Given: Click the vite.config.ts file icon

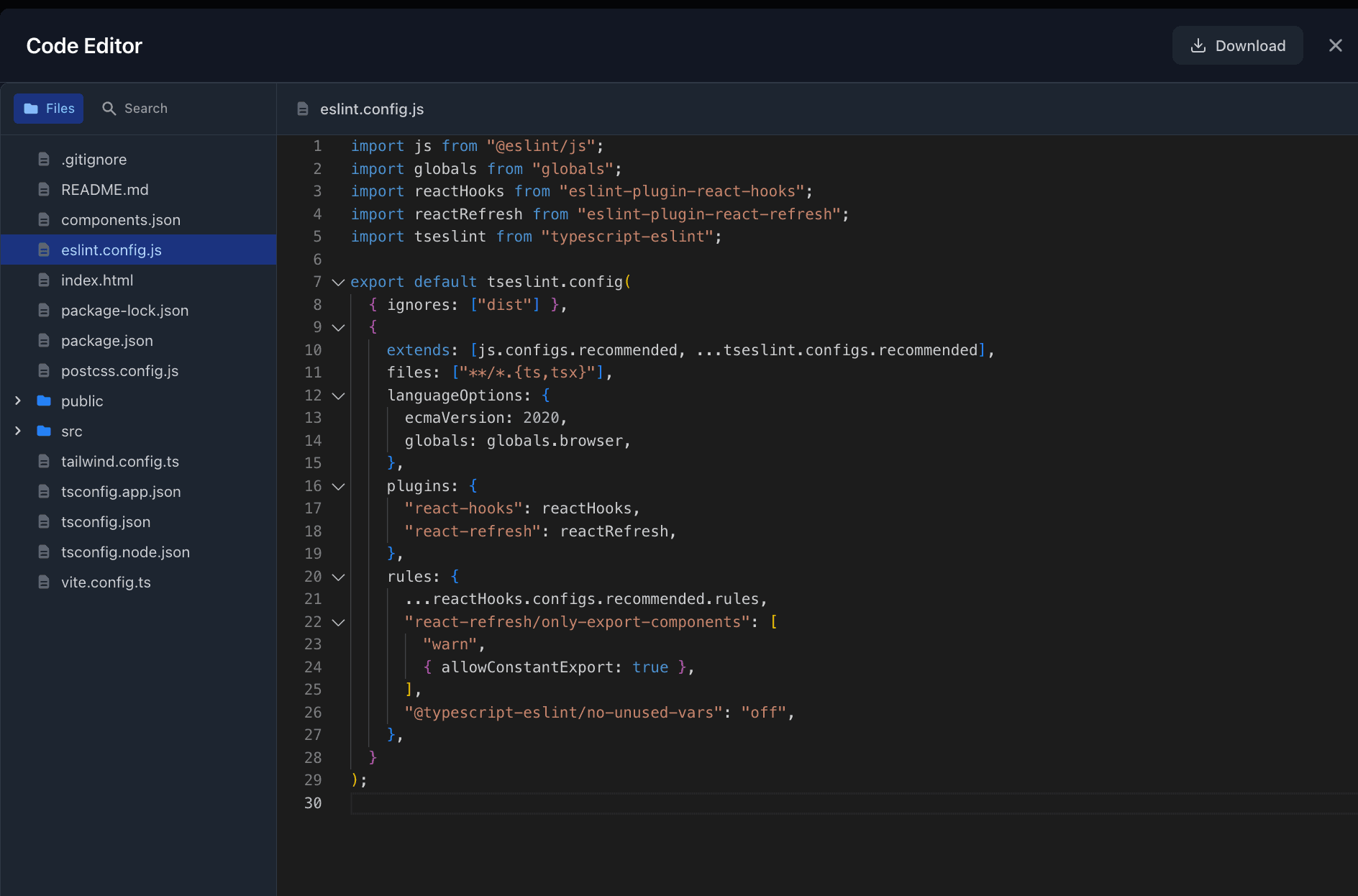Looking at the screenshot, I should click(x=44, y=582).
